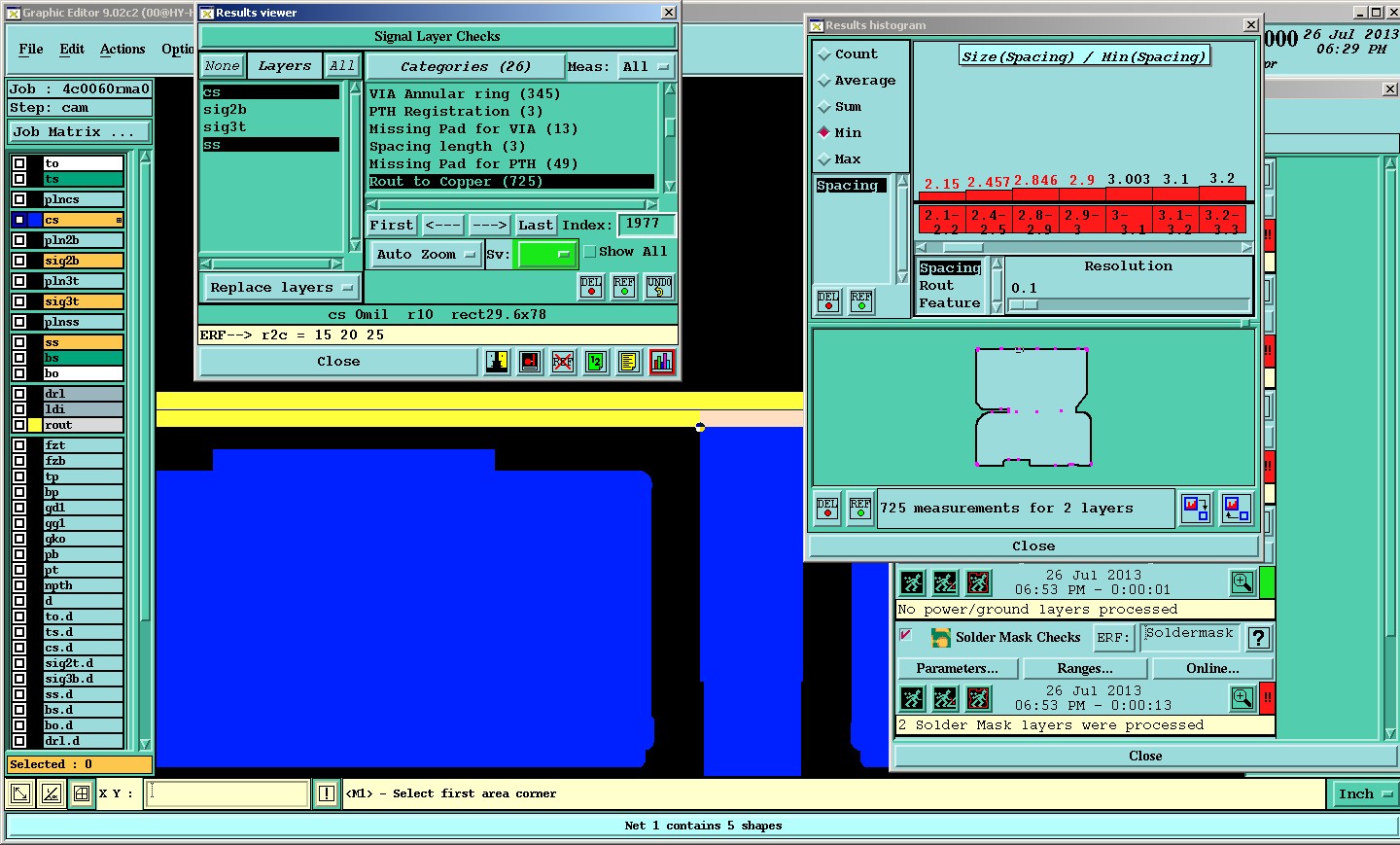This screenshot has width=1400, height=845.
Task: Click the X Y coordinate input field
Action: point(227,793)
